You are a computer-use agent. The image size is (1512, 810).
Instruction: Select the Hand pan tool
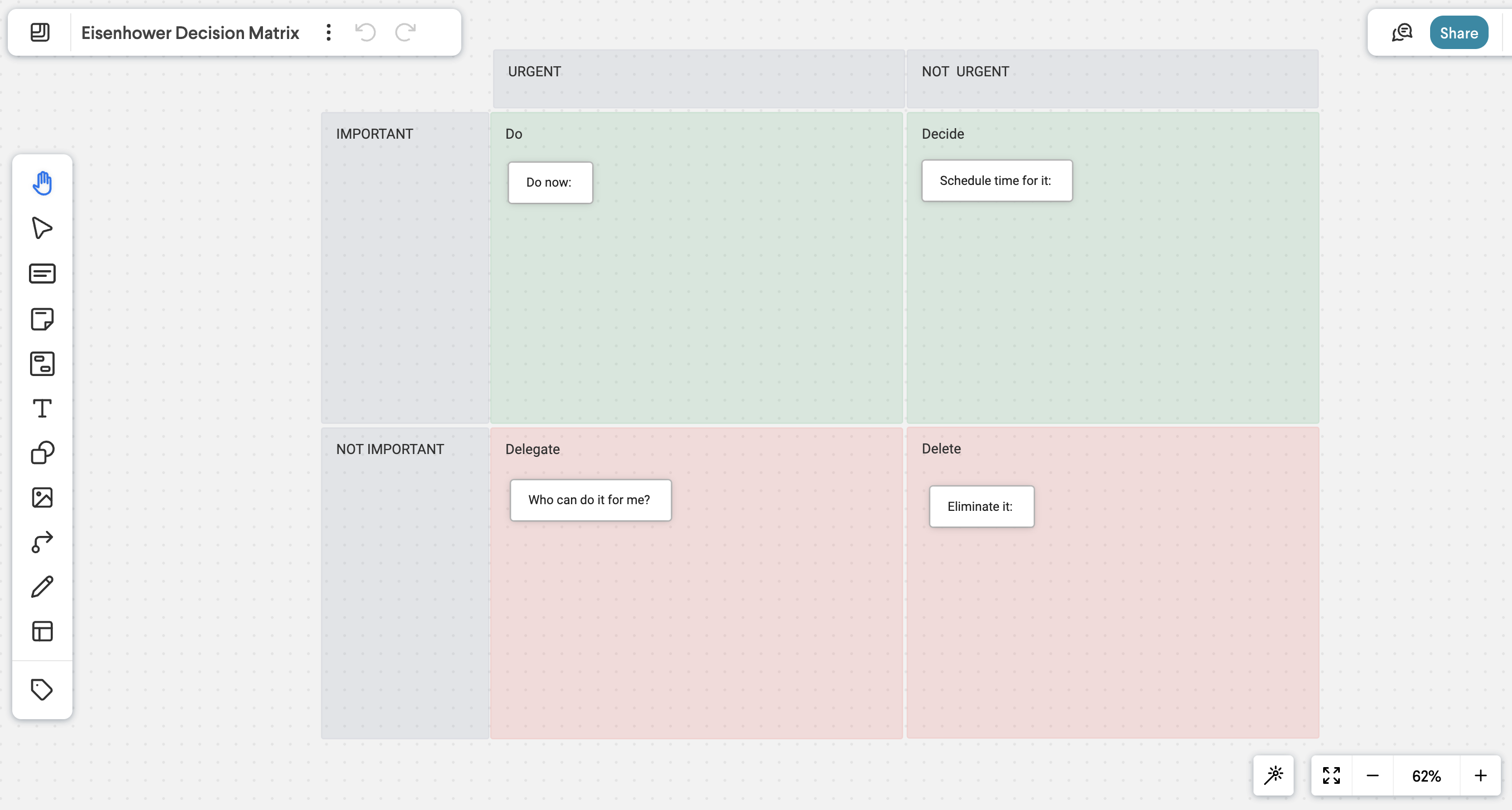pyautogui.click(x=42, y=183)
